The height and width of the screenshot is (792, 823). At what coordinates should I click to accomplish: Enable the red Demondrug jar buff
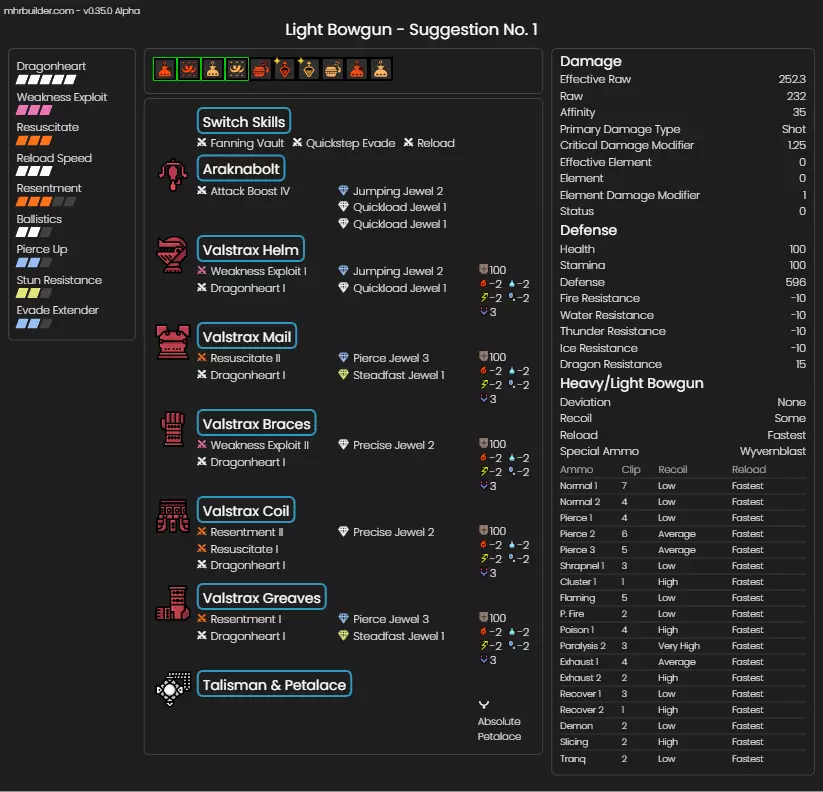tap(261, 69)
